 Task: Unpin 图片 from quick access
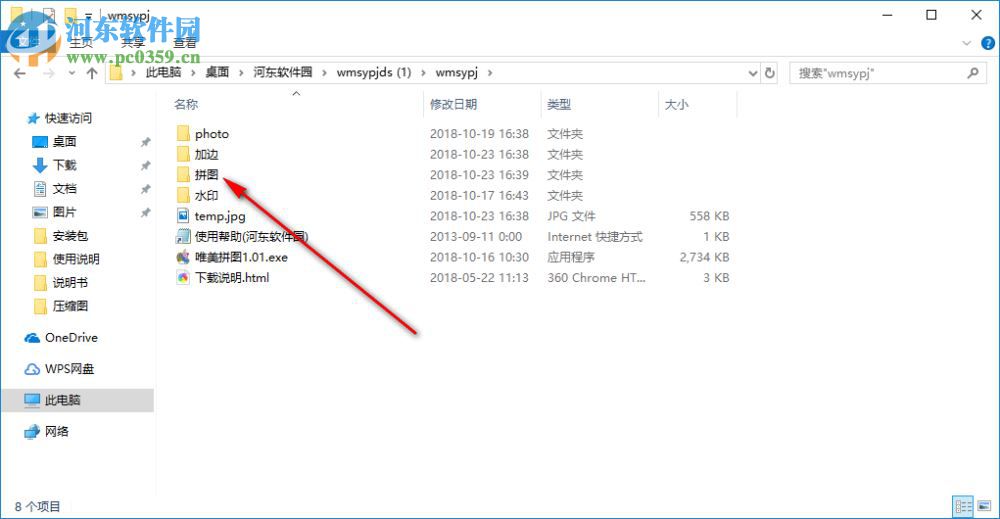pos(145,212)
